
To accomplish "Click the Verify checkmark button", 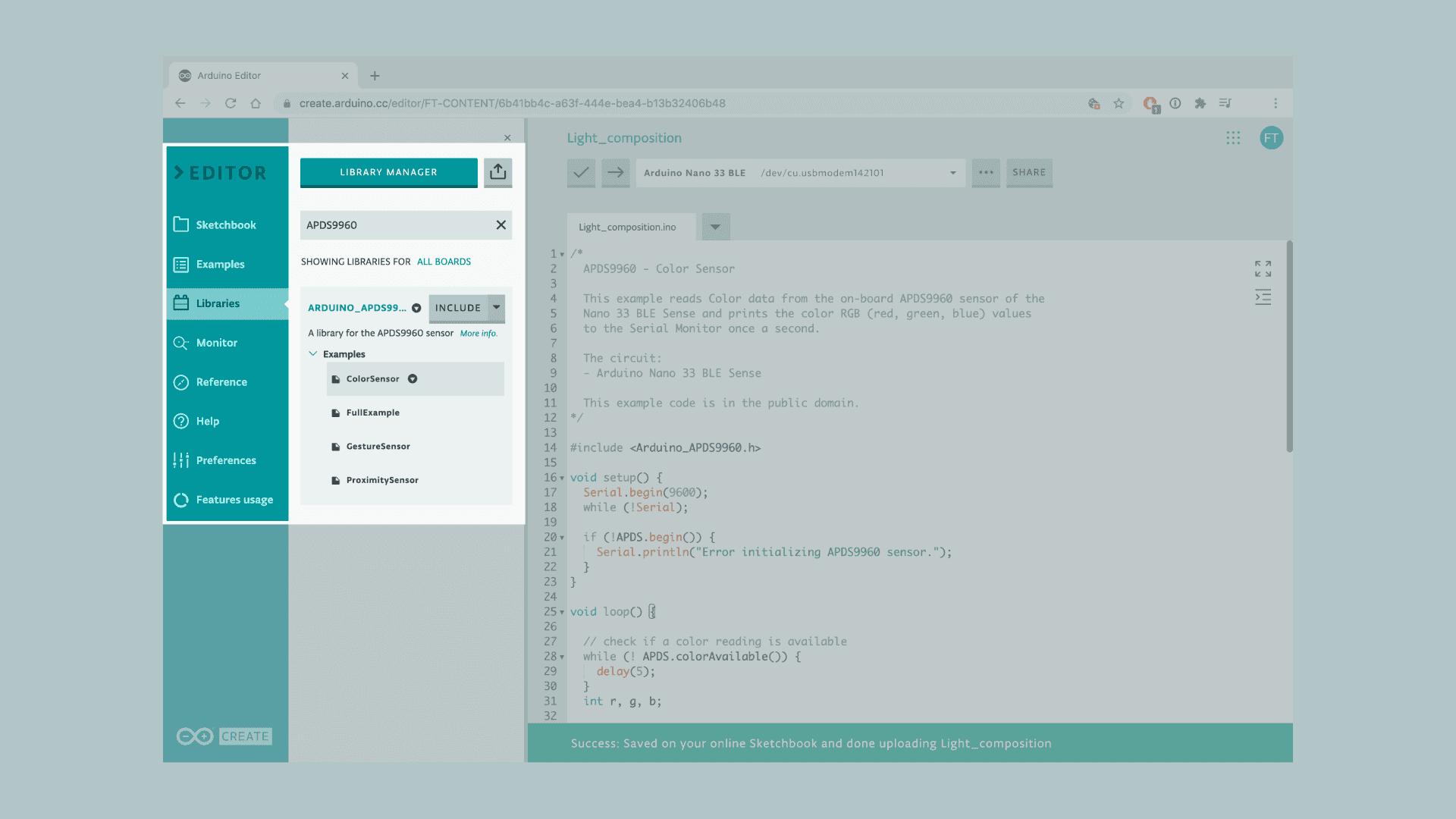I will pos(581,173).
